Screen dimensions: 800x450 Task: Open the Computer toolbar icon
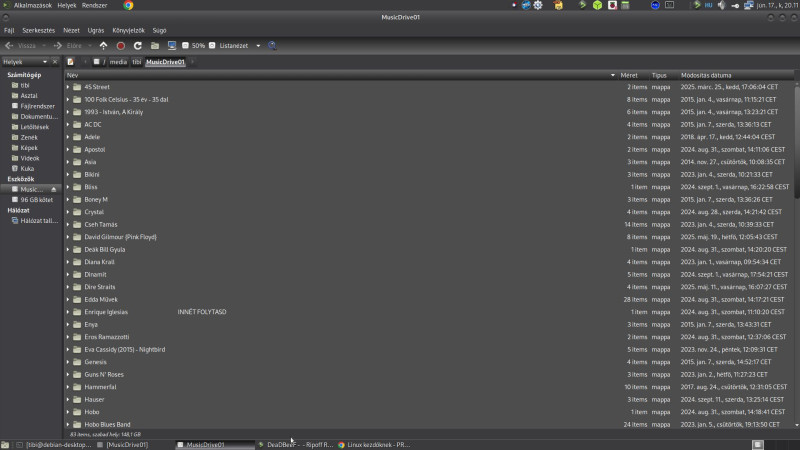click(x=172, y=45)
